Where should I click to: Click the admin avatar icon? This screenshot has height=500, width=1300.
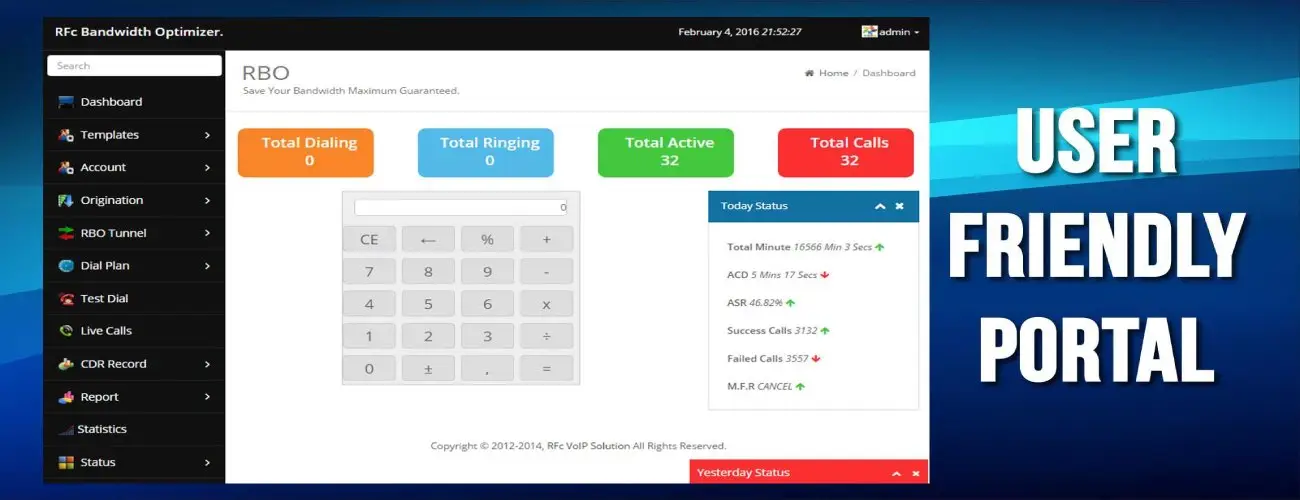tap(869, 32)
